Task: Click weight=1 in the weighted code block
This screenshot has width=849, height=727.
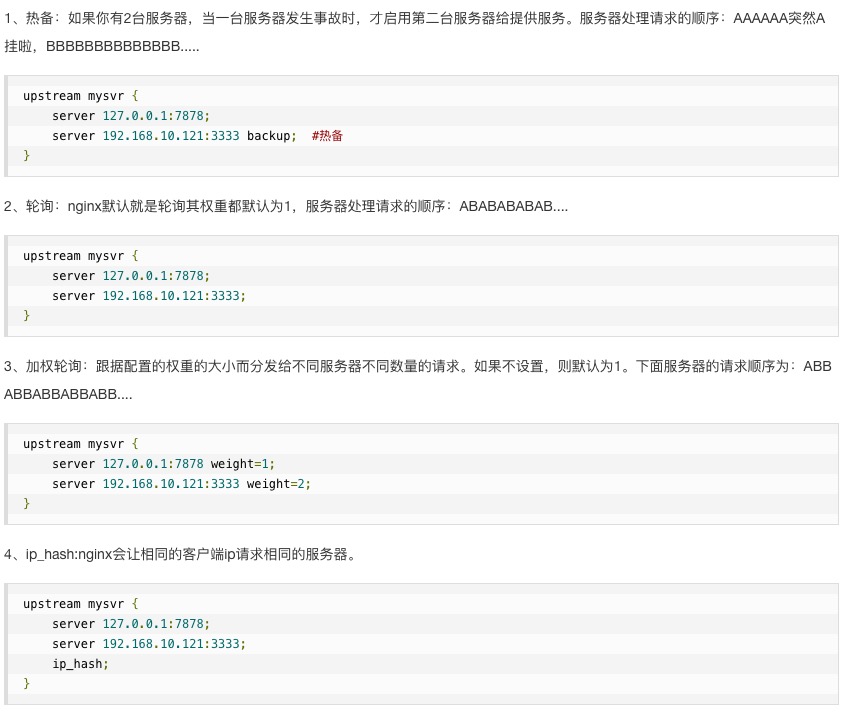Action: pyautogui.click(x=242, y=464)
